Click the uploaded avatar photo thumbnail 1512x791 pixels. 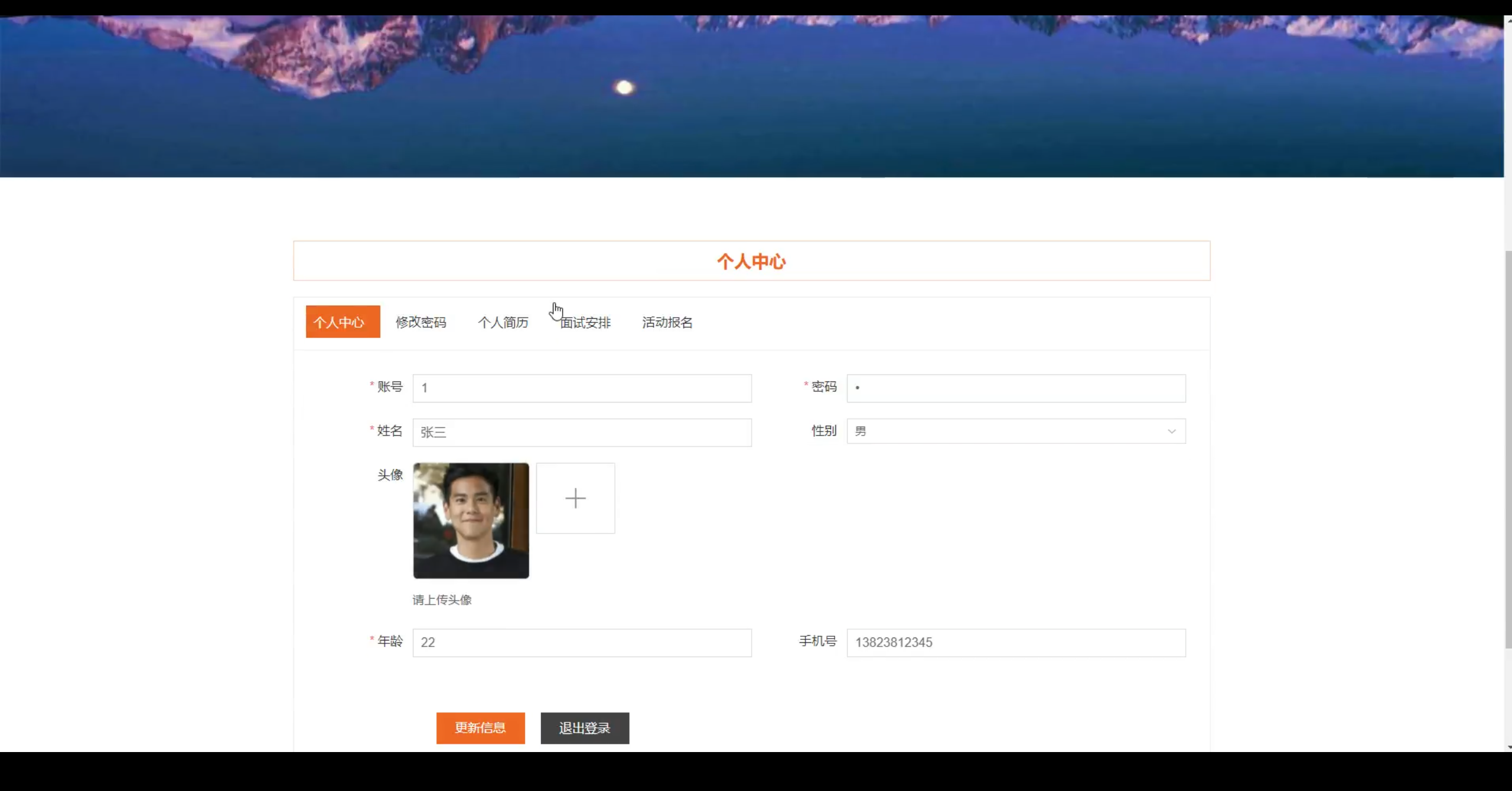pyautogui.click(x=471, y=521)
